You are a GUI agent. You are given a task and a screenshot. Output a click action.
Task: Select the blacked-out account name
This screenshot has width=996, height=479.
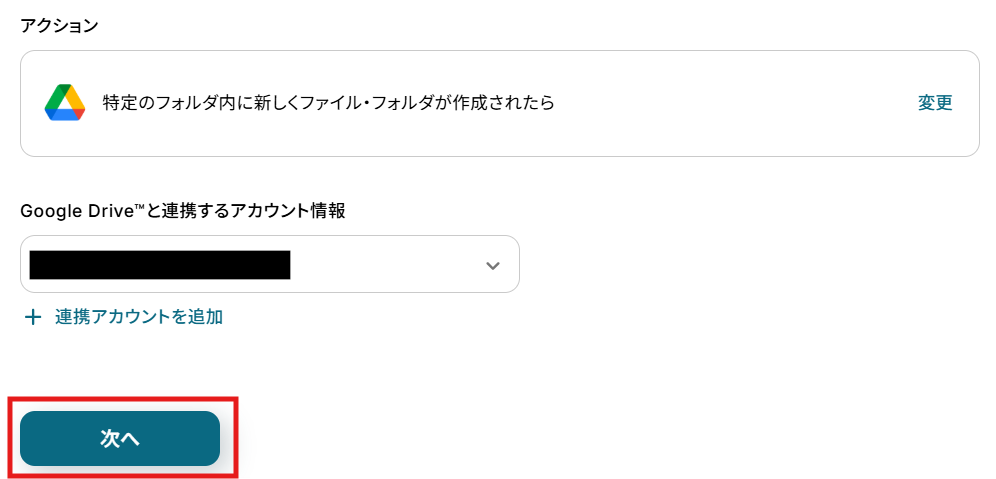coord(160,265)
